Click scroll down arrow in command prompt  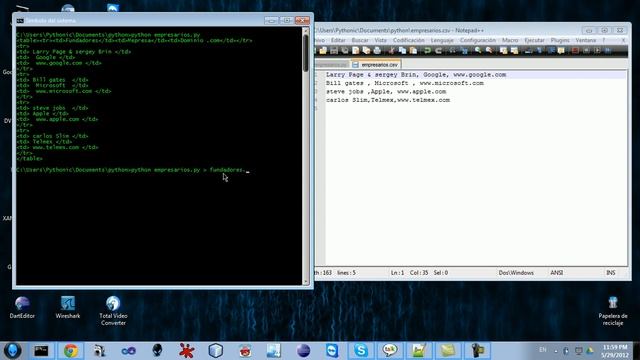point(306,282)
